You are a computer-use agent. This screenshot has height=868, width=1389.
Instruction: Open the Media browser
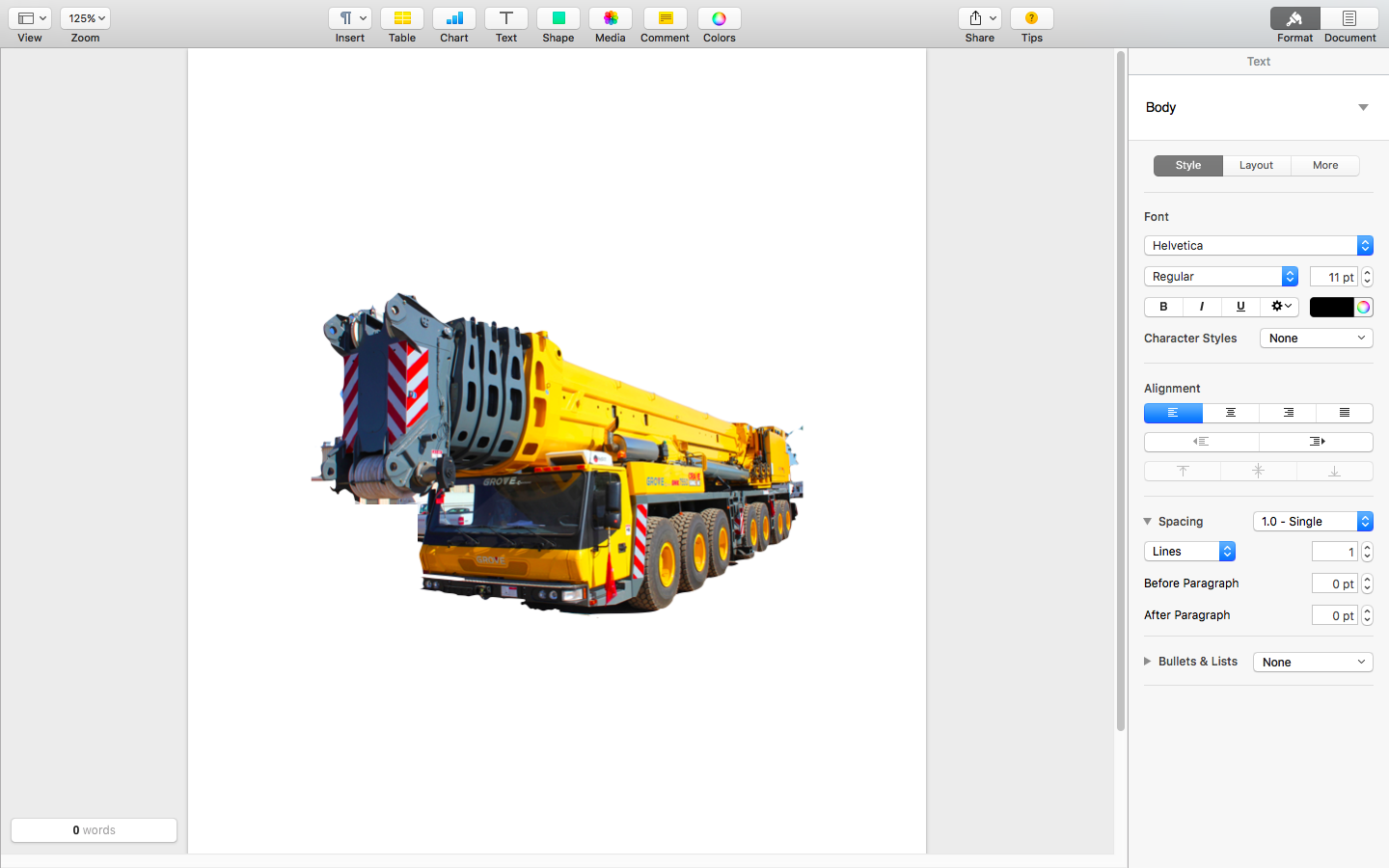[610, 17]
